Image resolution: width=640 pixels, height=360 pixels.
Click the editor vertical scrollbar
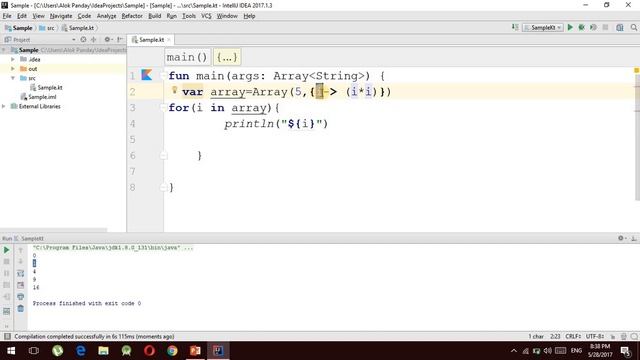[x=637, y=137]
